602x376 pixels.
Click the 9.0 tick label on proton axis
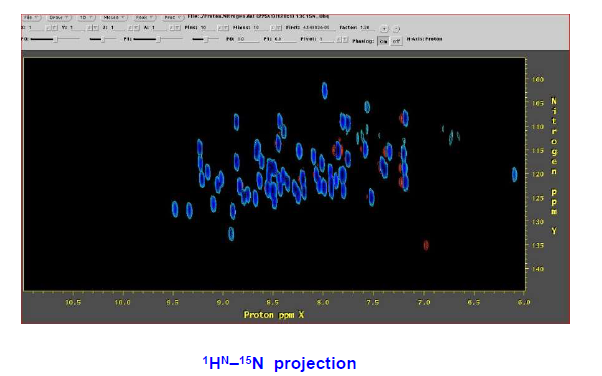point(223,302)
